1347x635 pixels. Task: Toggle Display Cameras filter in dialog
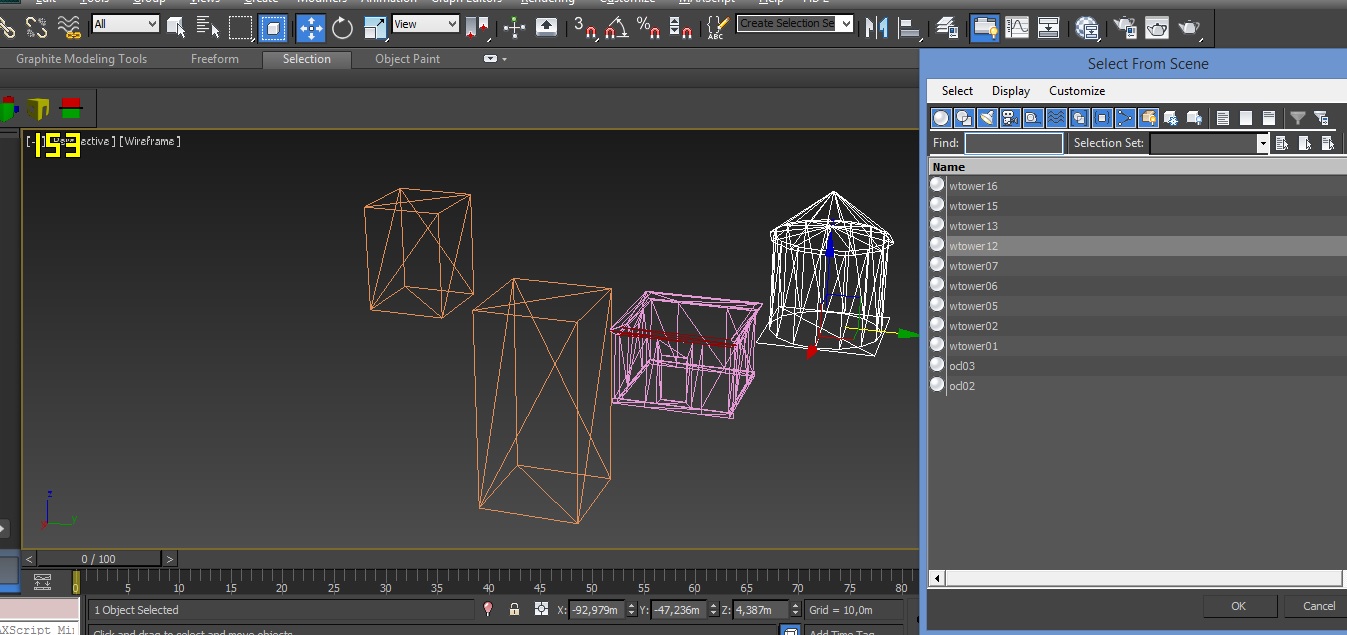pos(1010,118)
